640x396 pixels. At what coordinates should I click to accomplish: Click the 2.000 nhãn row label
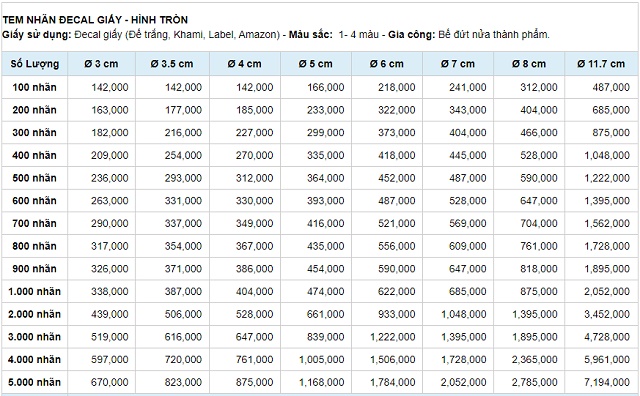tap(35, 314)
